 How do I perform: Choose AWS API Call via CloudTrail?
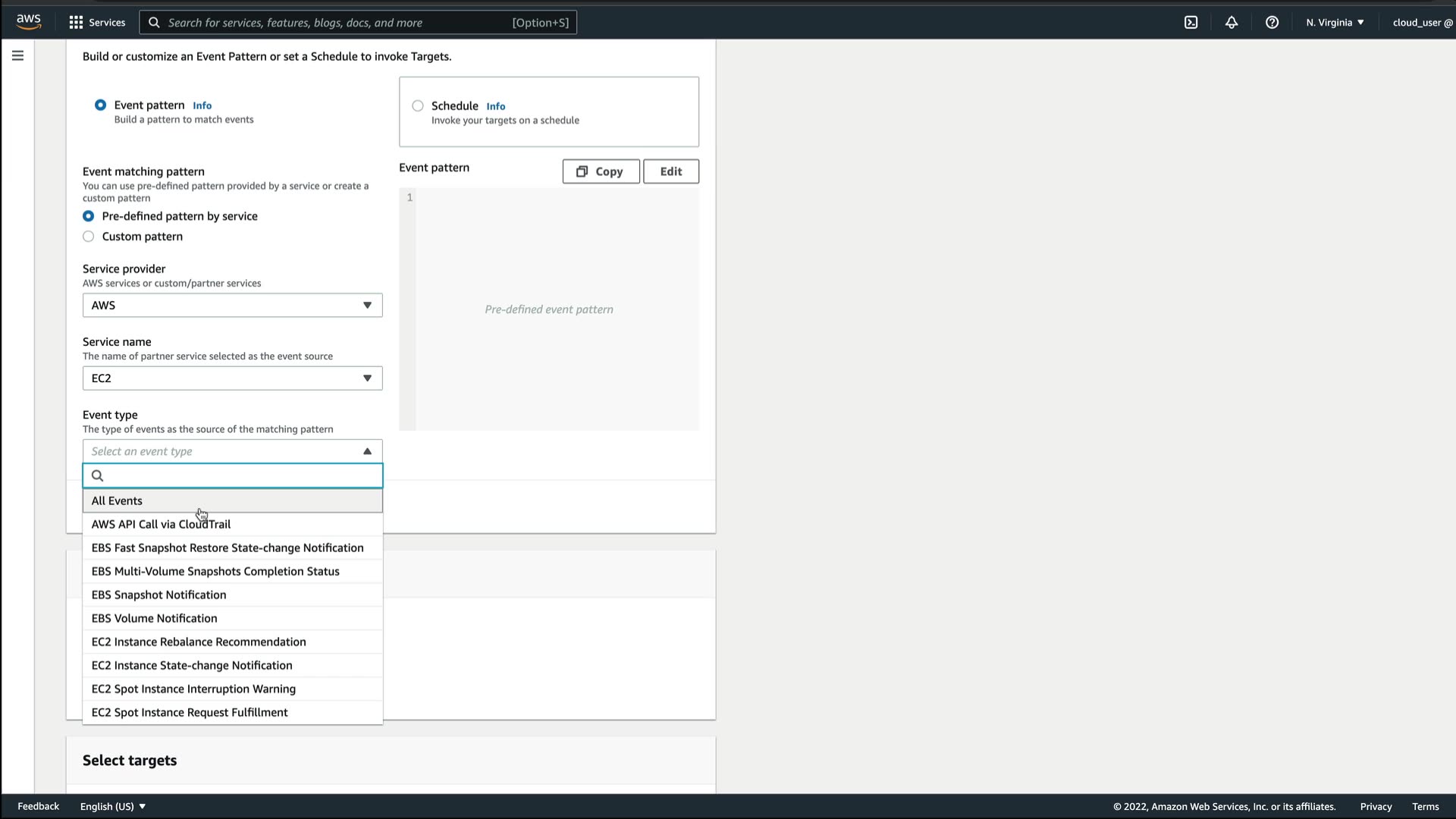pos(161,524)
